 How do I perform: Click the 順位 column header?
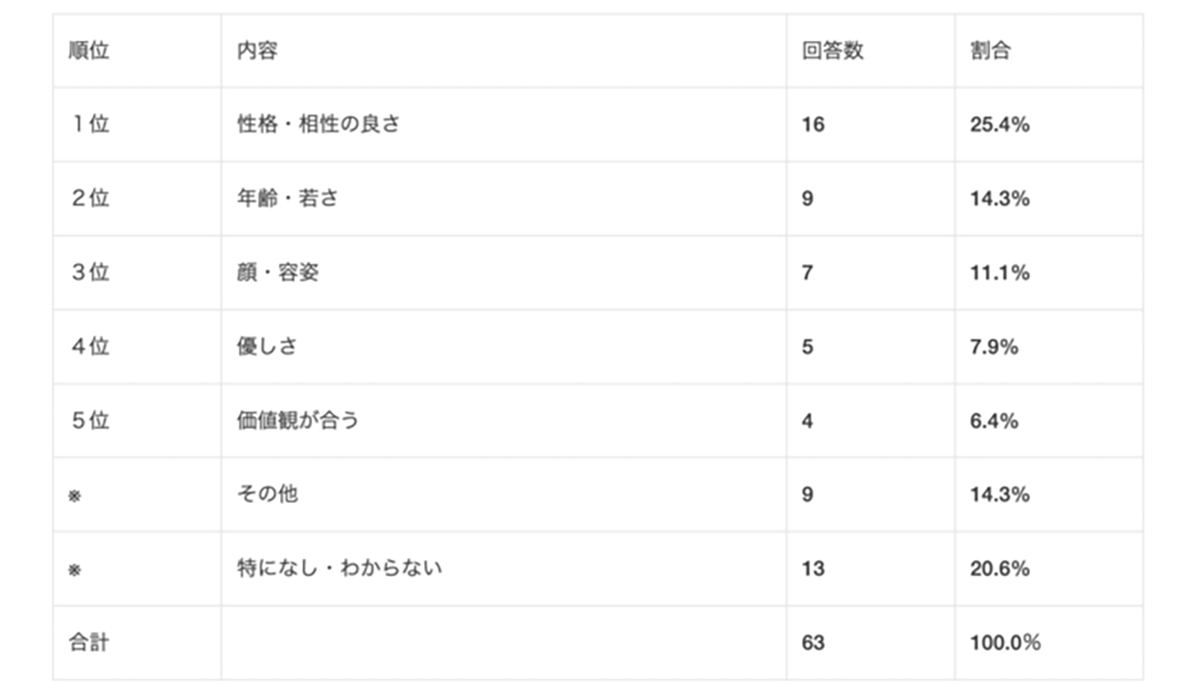pos(89,51)
